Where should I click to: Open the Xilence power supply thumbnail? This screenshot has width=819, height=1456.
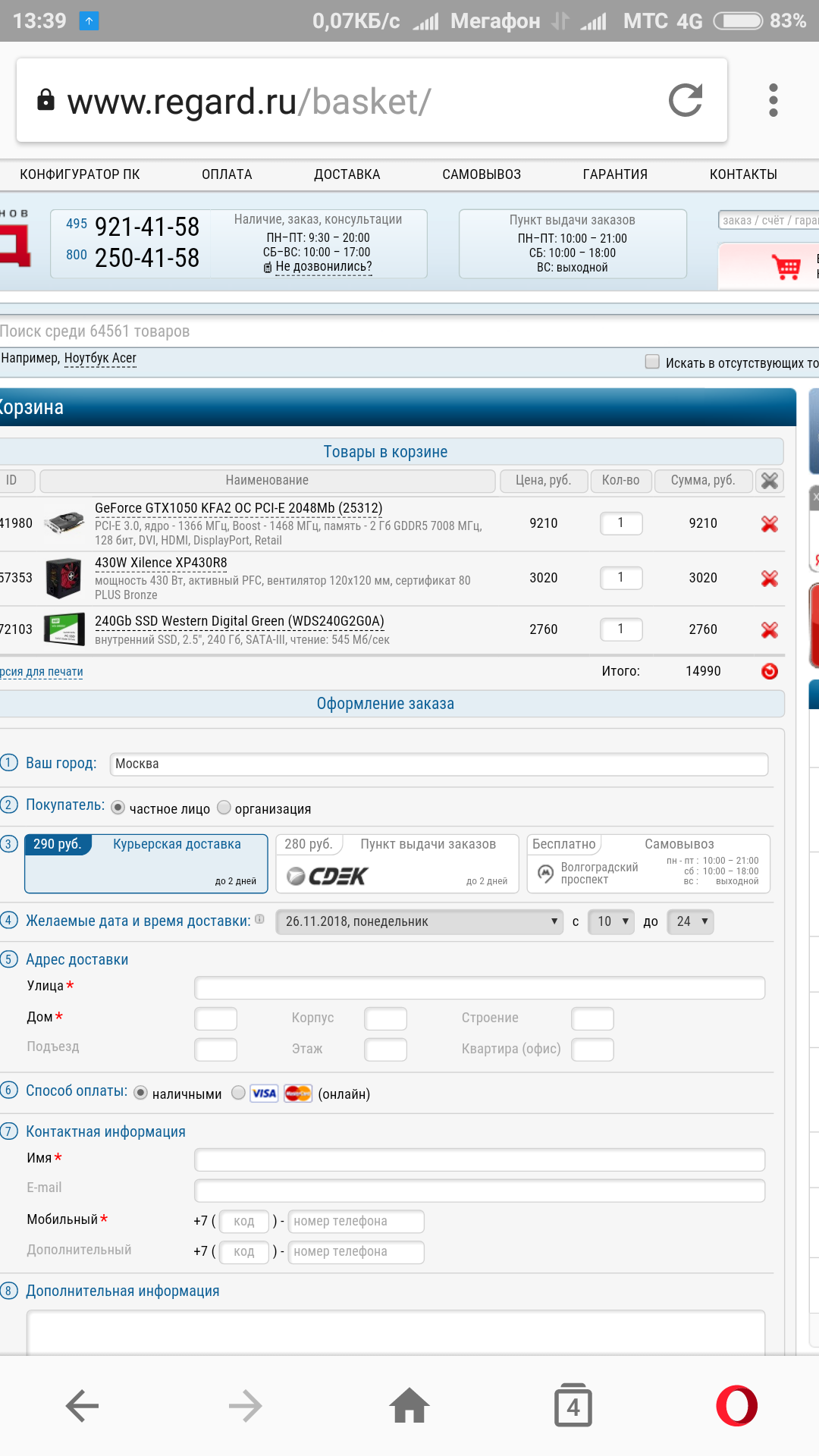point(64,578)
